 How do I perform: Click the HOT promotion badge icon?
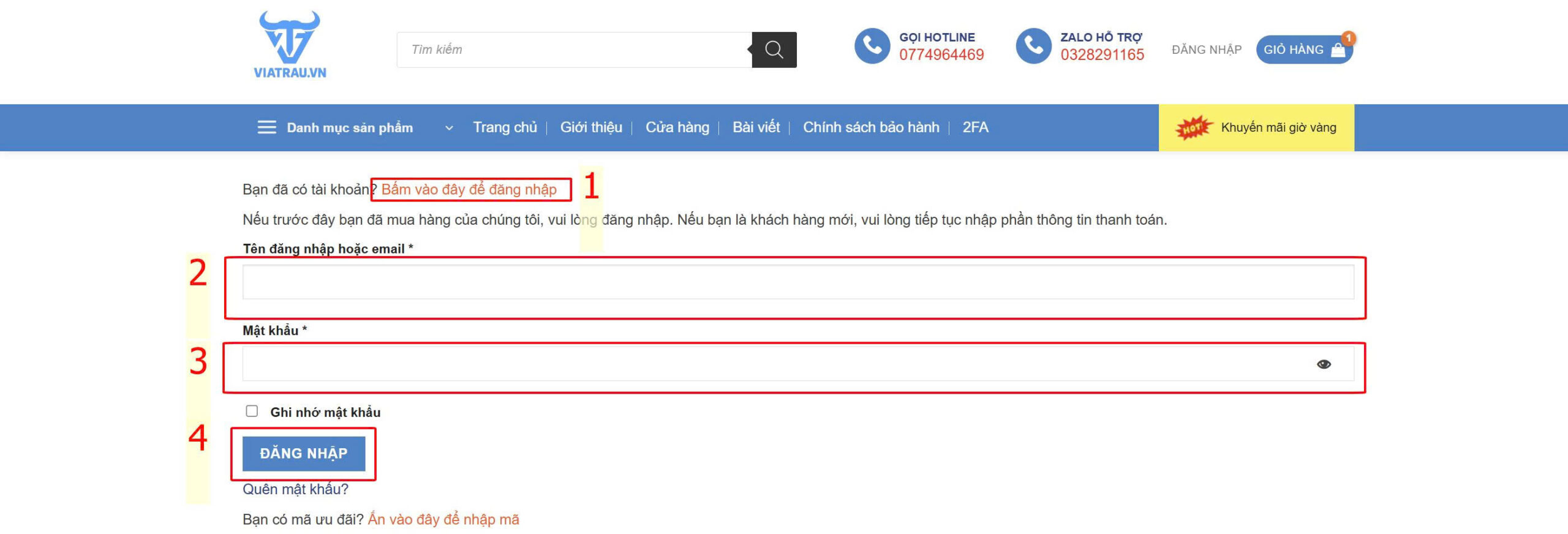1193,127
